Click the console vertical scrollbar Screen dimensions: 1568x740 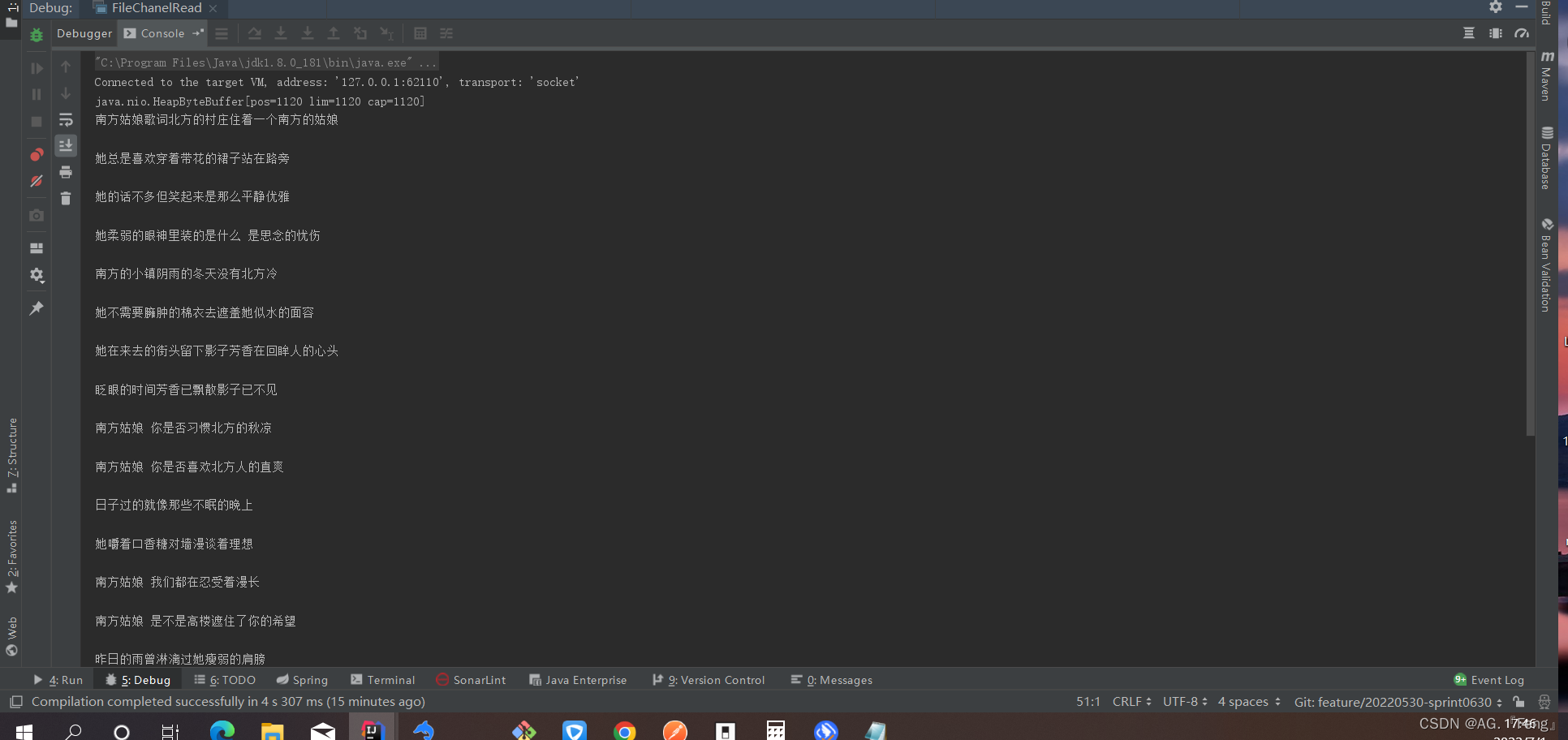(1531, 243)
